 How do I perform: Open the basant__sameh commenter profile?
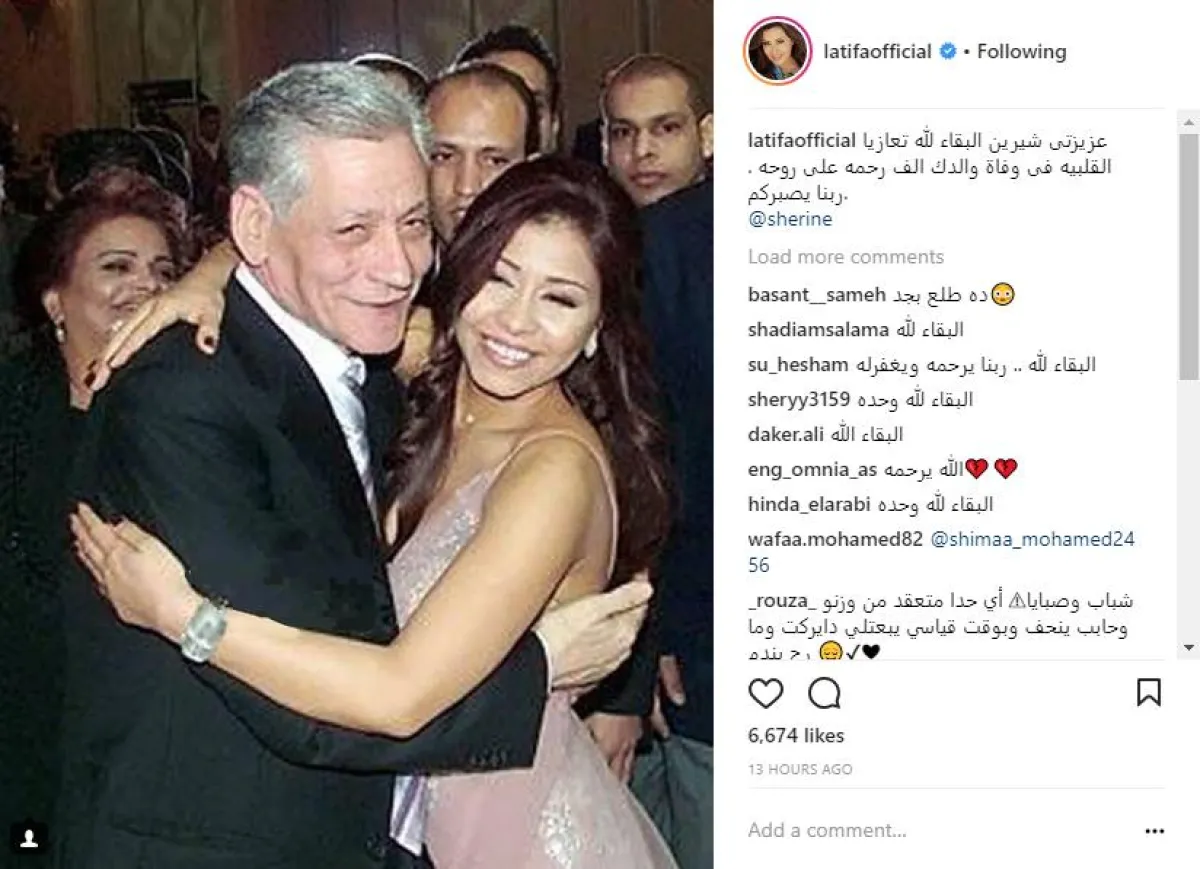816,294
